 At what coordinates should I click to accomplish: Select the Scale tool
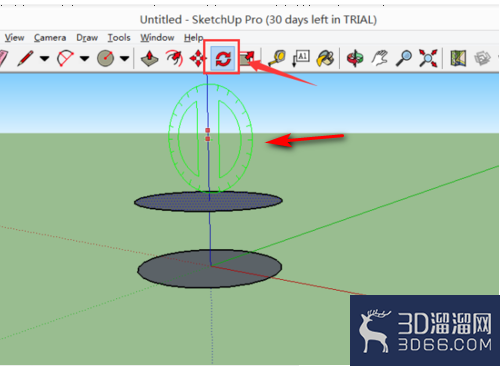[x=247, y=59]
